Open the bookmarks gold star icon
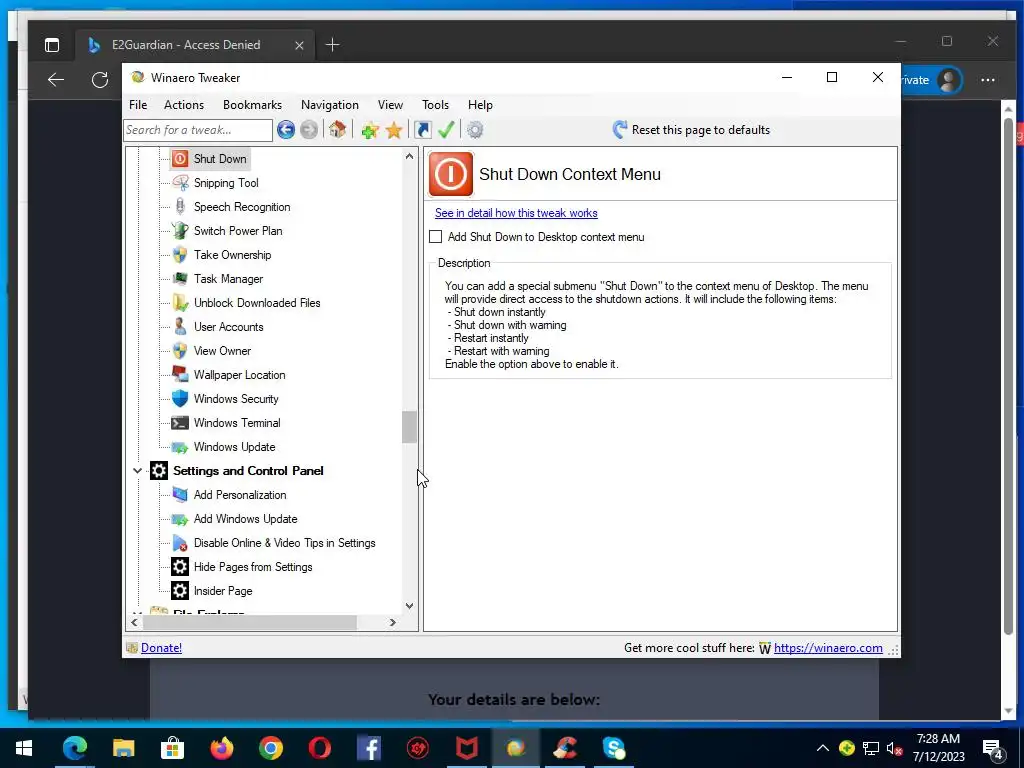 tap(394, 130)
